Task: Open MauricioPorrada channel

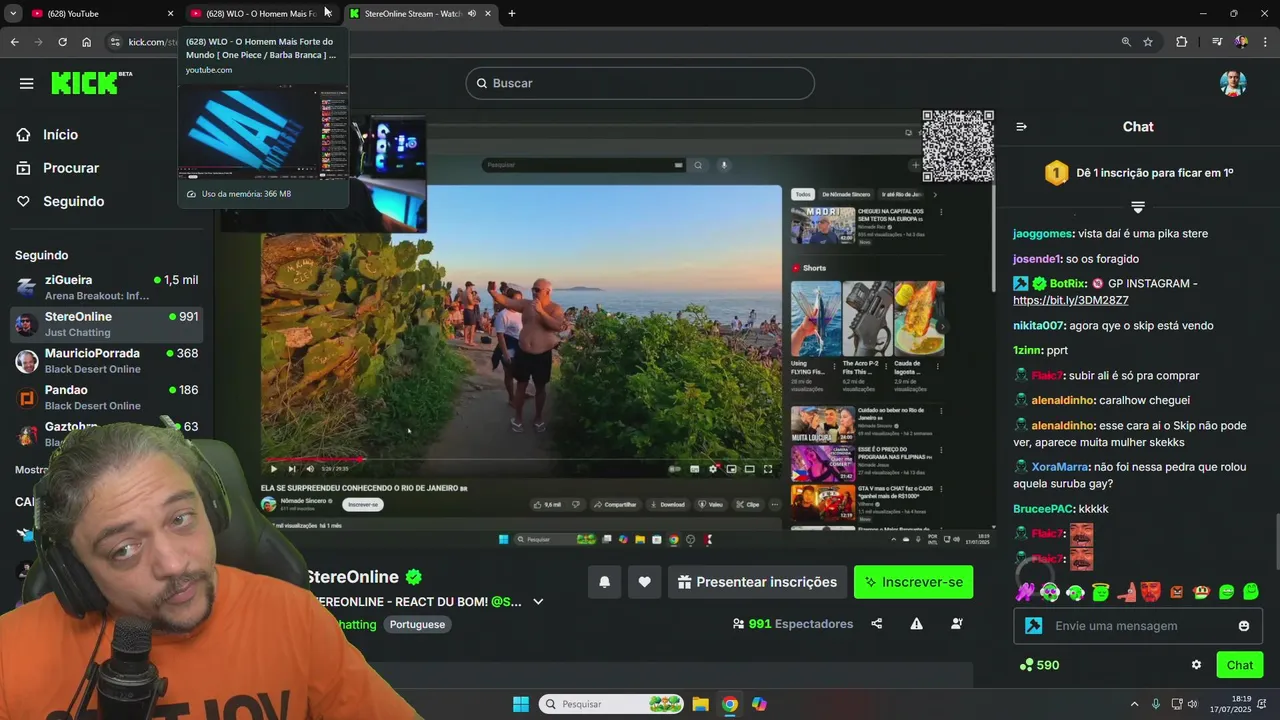Action: click(x=106, y=360)
